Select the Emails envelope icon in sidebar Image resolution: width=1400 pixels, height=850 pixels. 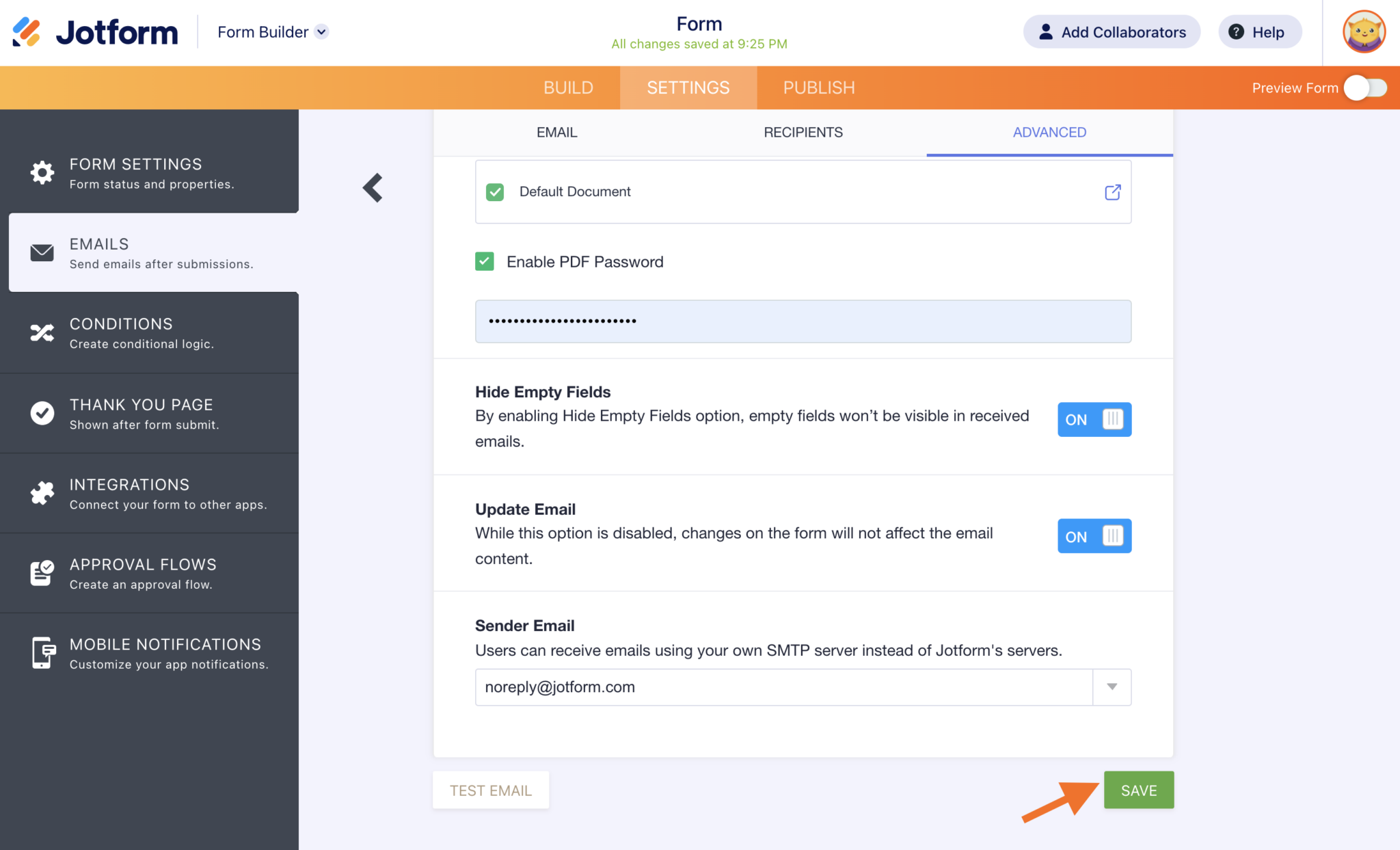pos(41,252)
